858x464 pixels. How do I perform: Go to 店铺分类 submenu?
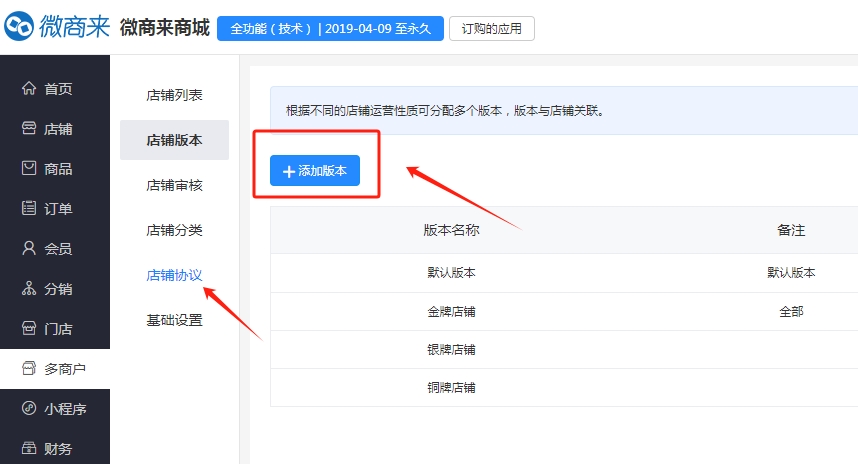click(174, 230)
